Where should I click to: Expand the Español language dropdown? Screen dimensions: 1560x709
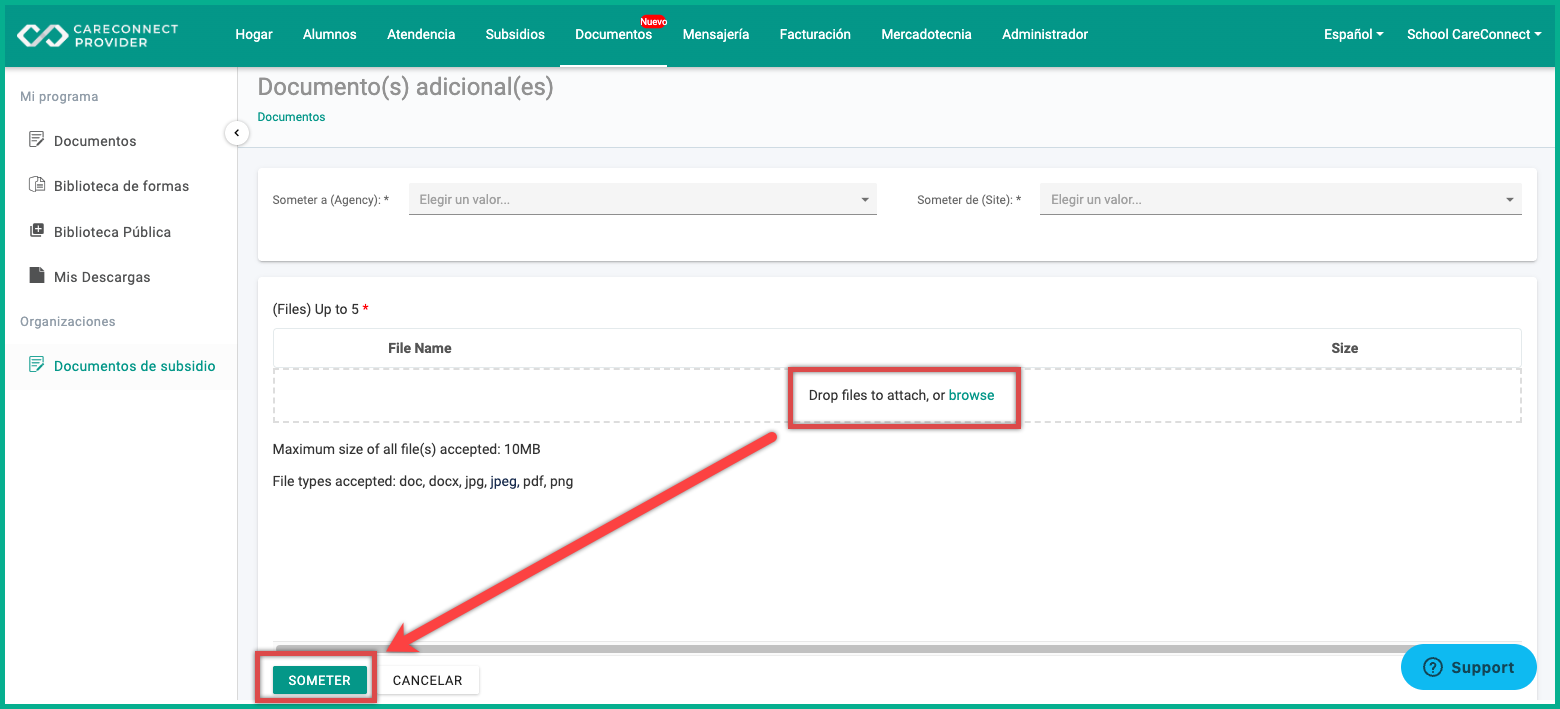click(1353, 34)
